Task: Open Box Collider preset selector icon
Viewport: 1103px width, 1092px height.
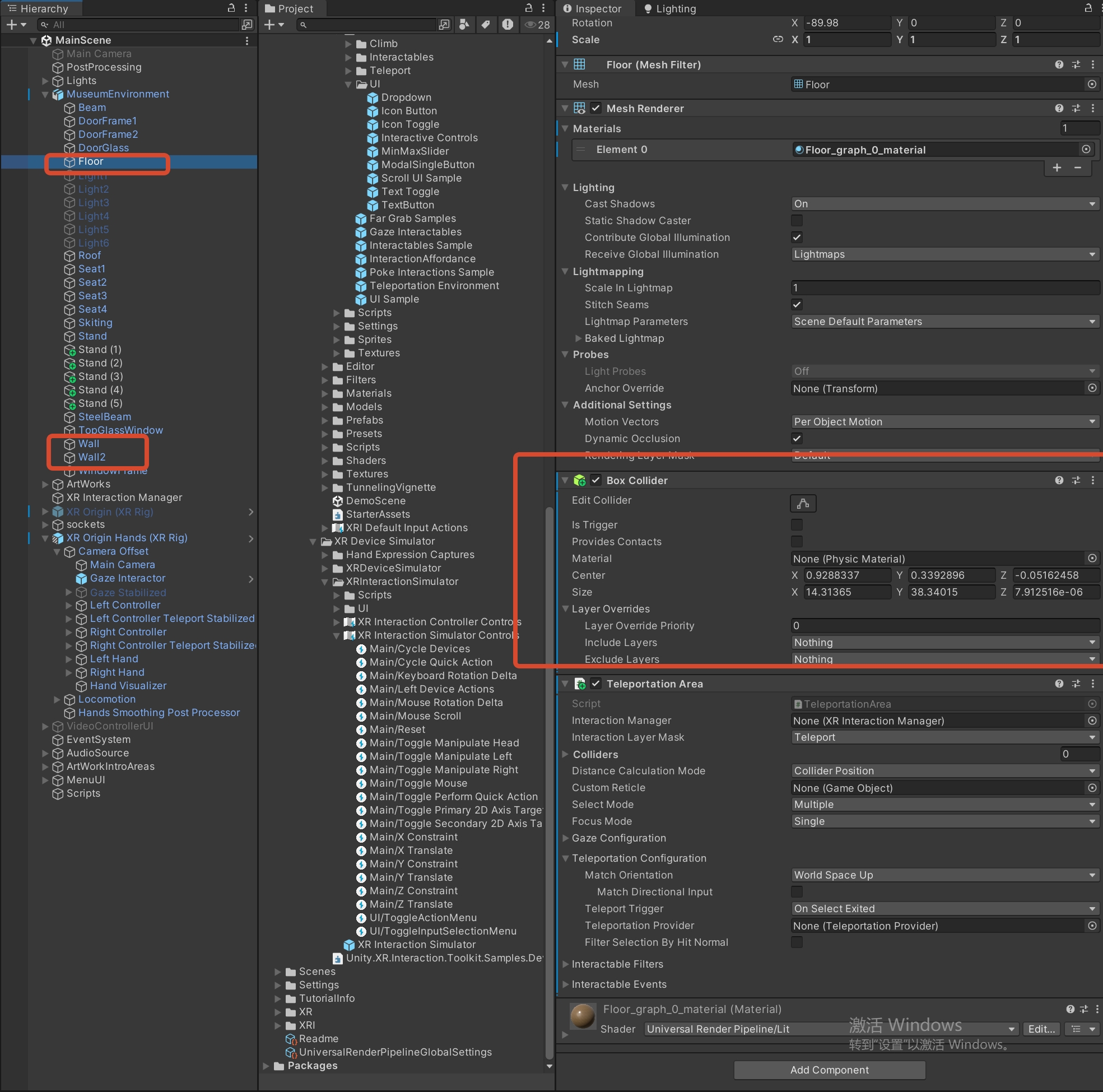Action: point(1076,480)
